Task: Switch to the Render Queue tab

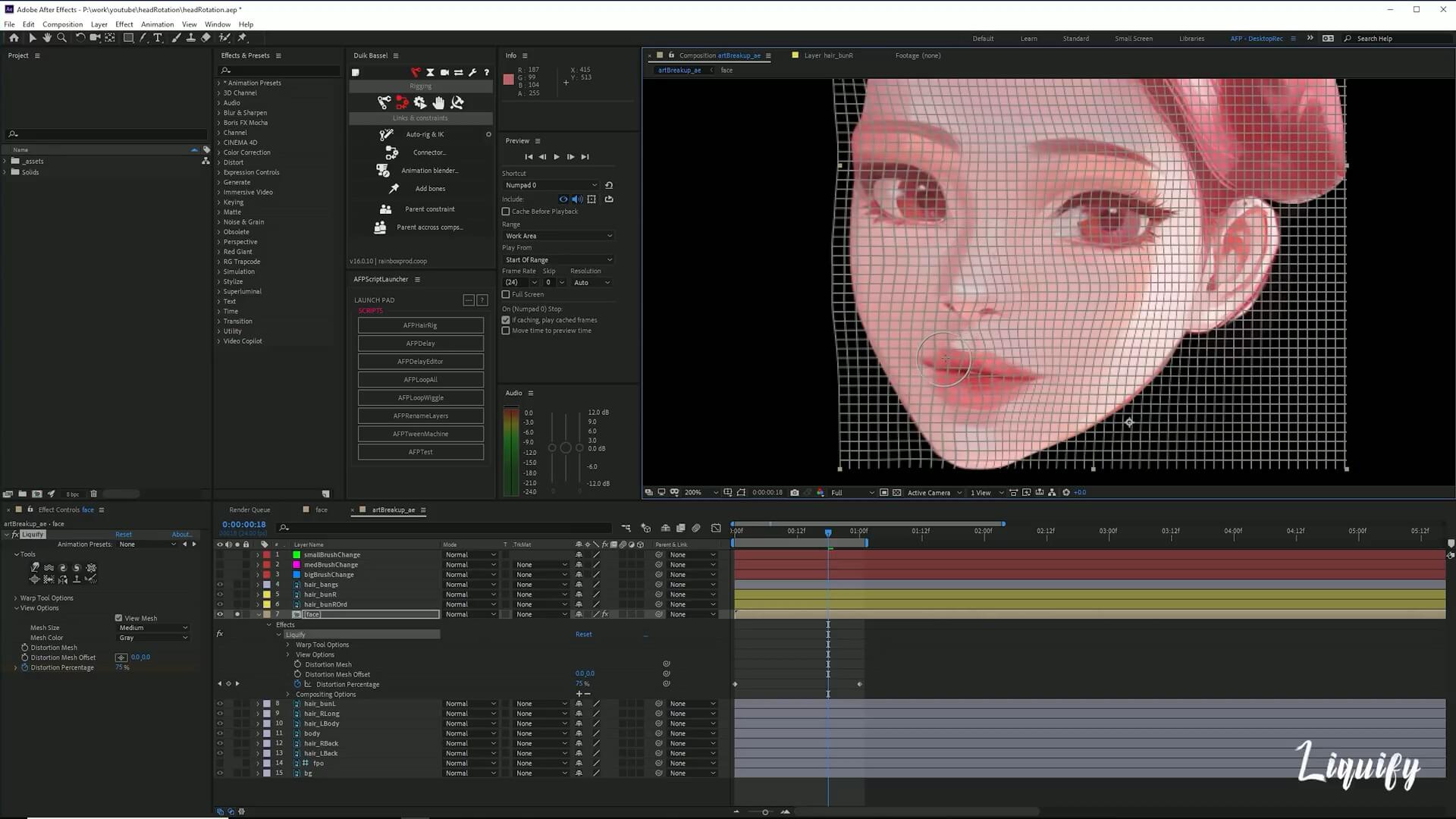Action: click(x=249, y=510)
